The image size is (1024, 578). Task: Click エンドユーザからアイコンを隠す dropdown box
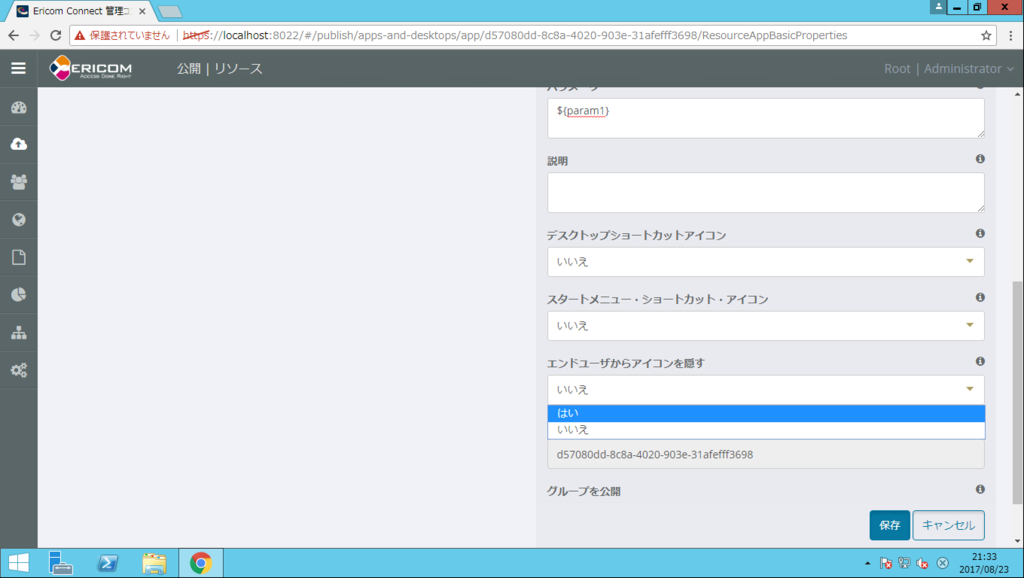pyautogui.click(x=765, y=389)
